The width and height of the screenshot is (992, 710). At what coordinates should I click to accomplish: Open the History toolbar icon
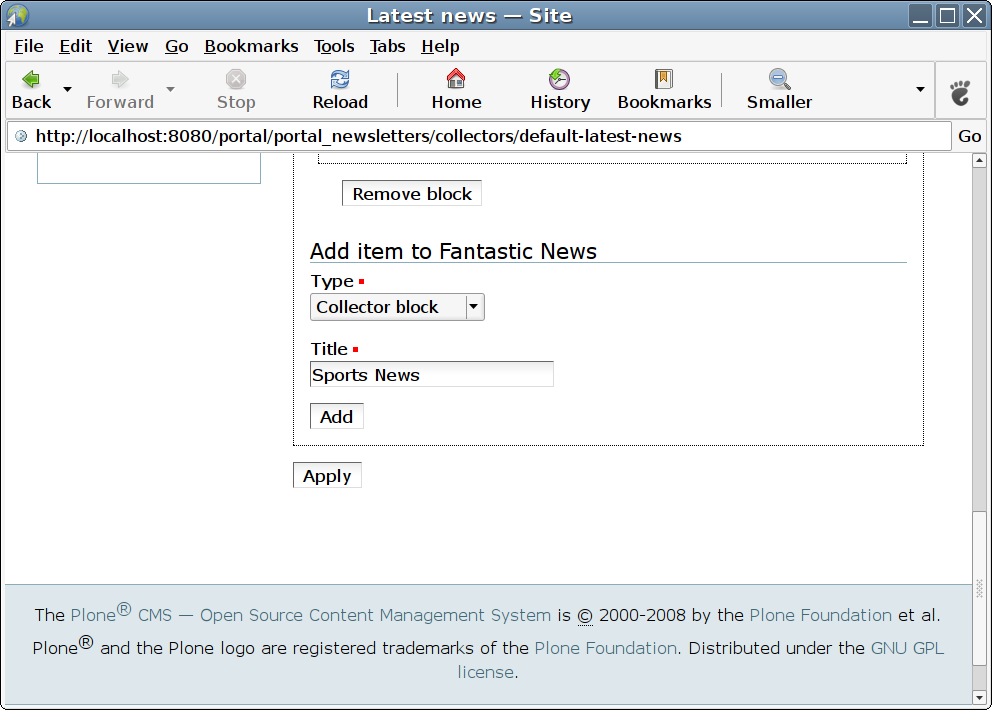point(560,79)
